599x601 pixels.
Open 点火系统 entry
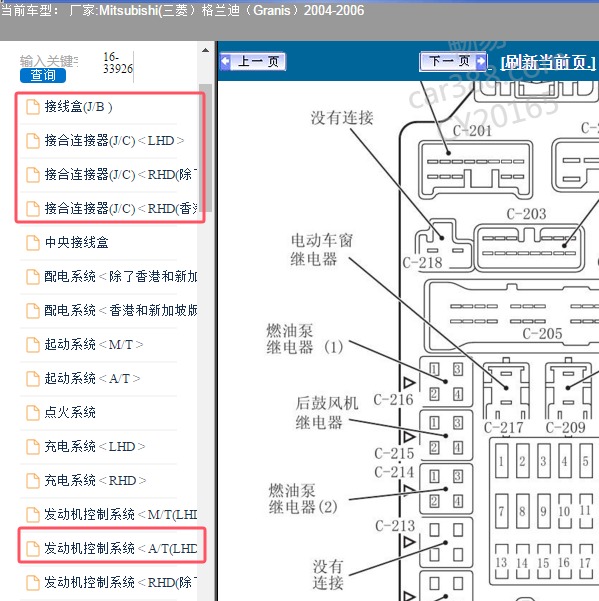(x=70, y=412)
